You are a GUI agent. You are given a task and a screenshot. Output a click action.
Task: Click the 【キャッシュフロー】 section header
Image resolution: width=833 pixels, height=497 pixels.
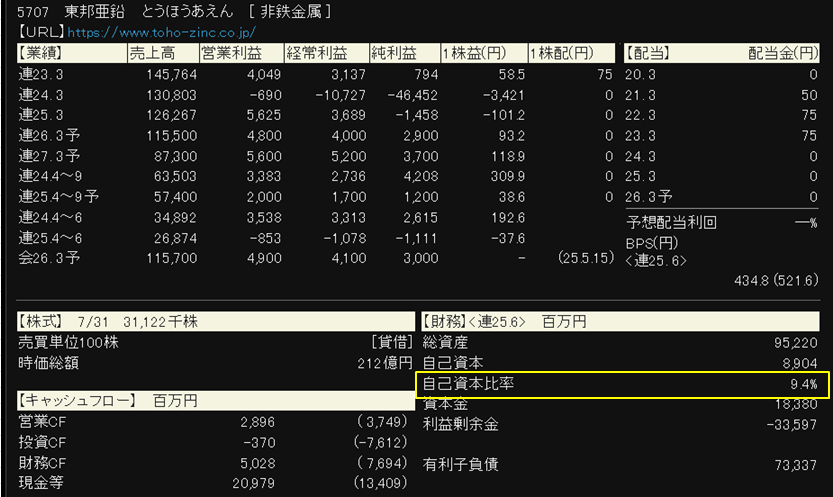point(76,401)
